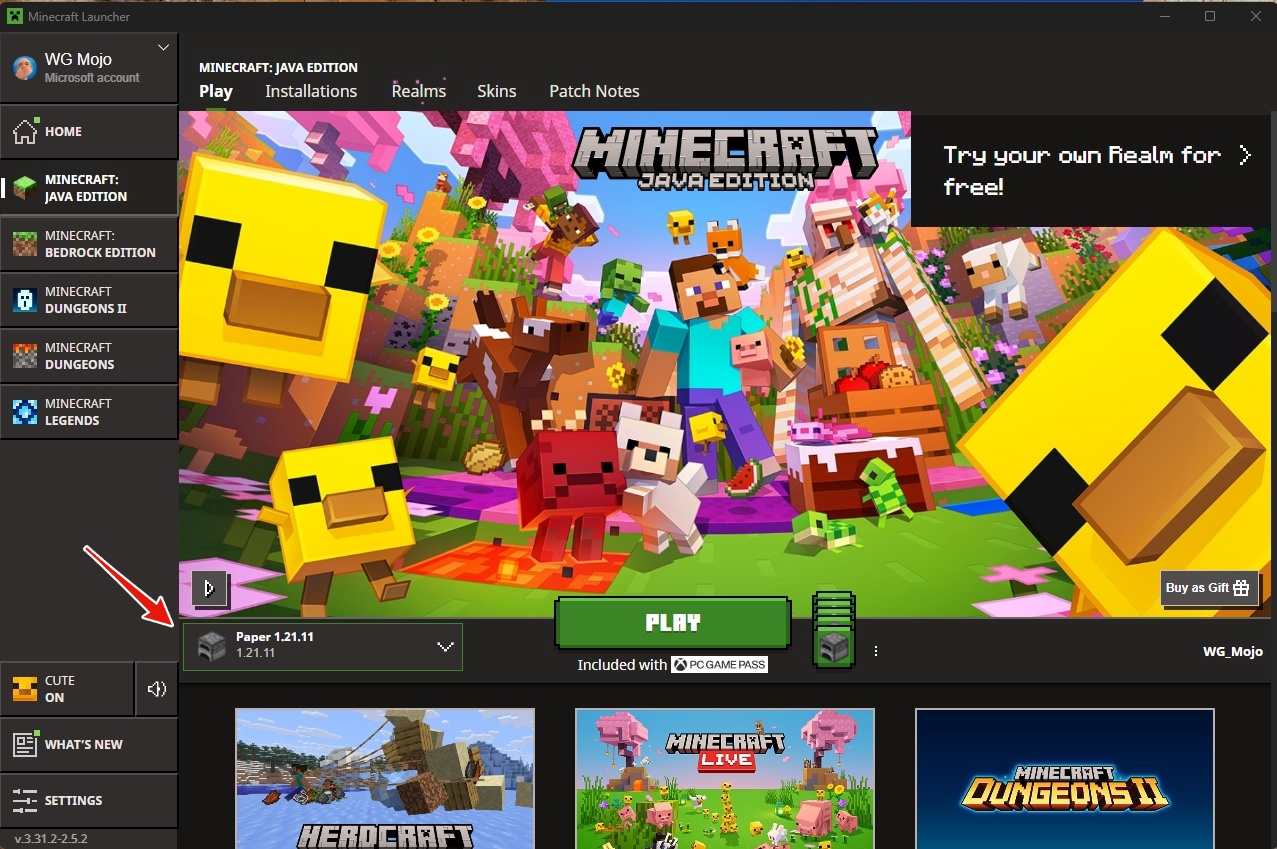Screen dimensions: 1277x849
Task: Open launcher Settings
Action: tap(89, 801)
